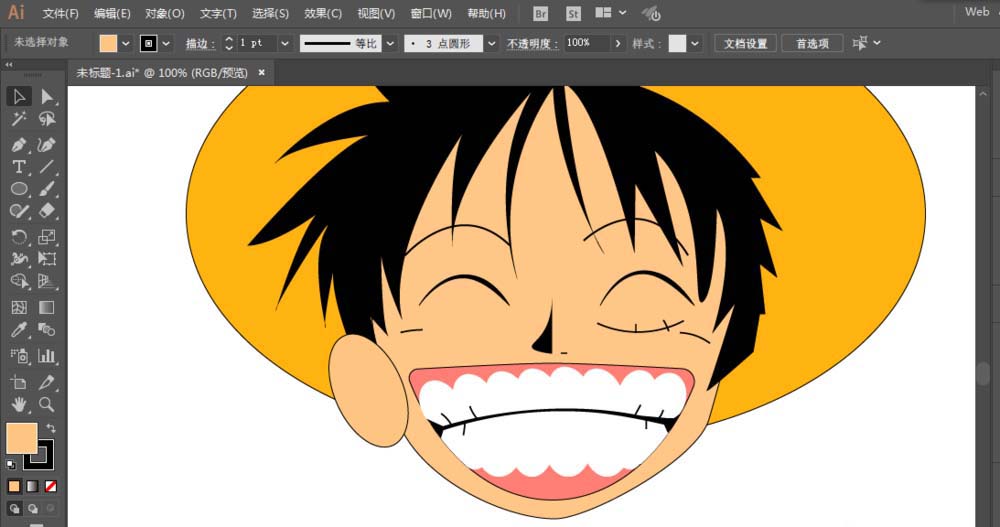1000x527 pixels.
Task: Enable Draw Normal mode
Action: 14,508
